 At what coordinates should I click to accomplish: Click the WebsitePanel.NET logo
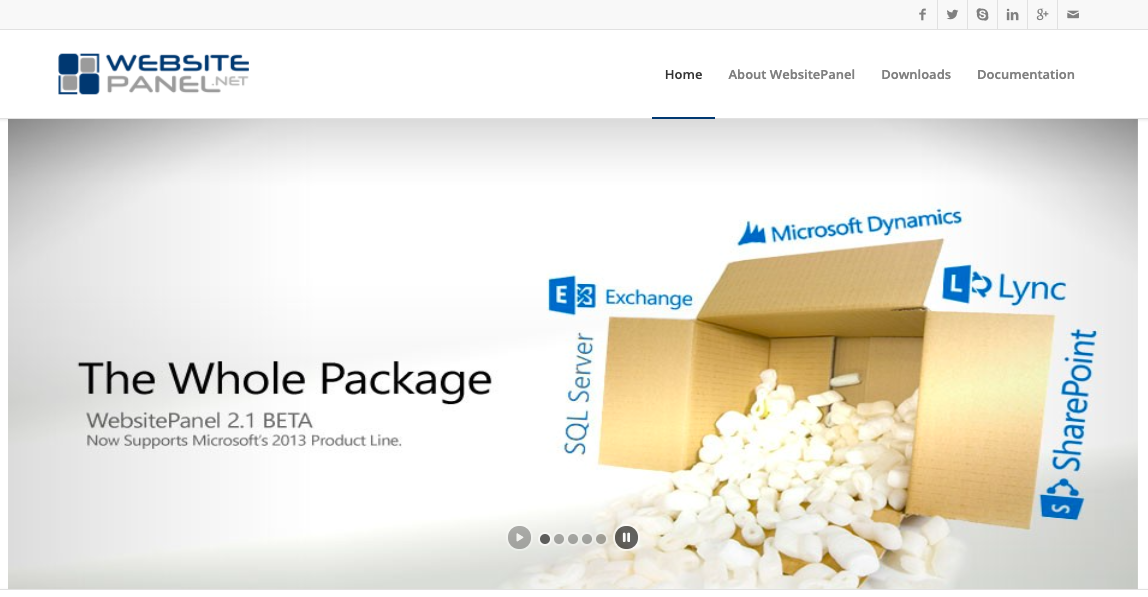(154, 73)
